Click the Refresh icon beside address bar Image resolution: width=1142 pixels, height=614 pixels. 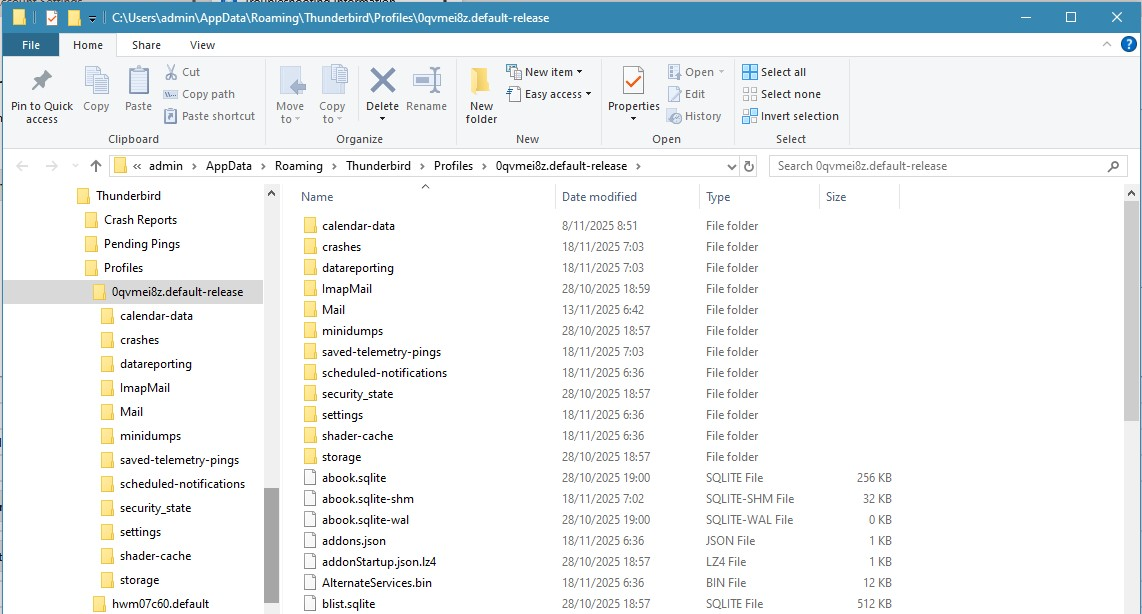click(x=750, y=166)
